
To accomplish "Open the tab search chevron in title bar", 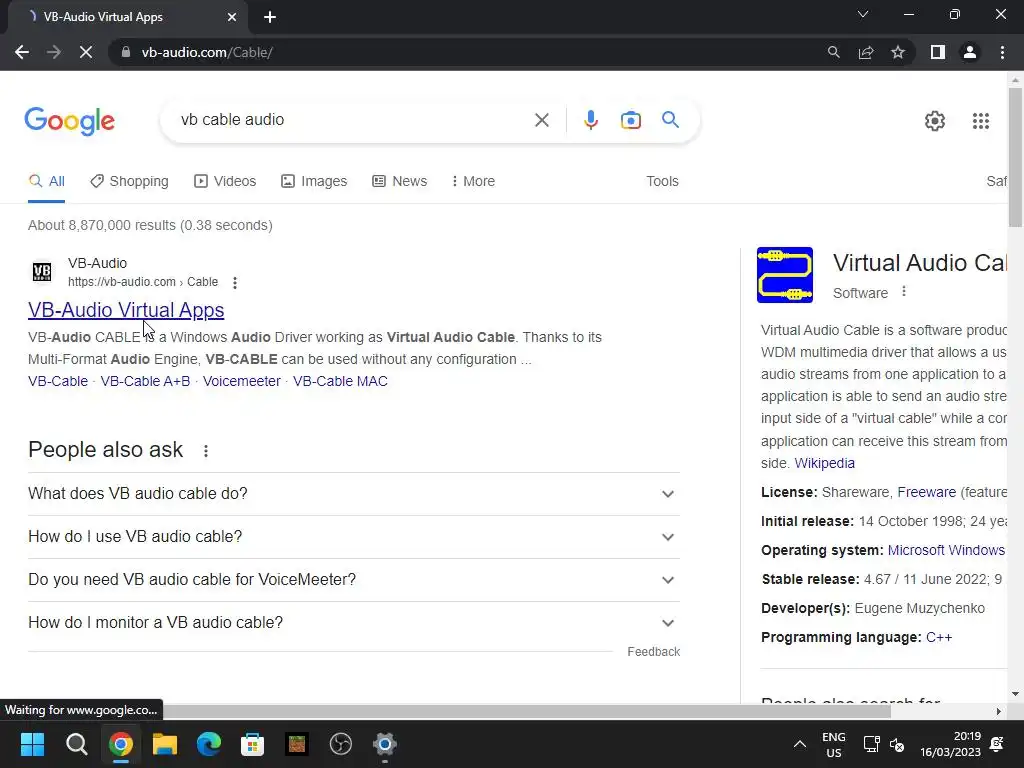I will tap(863, 14).
